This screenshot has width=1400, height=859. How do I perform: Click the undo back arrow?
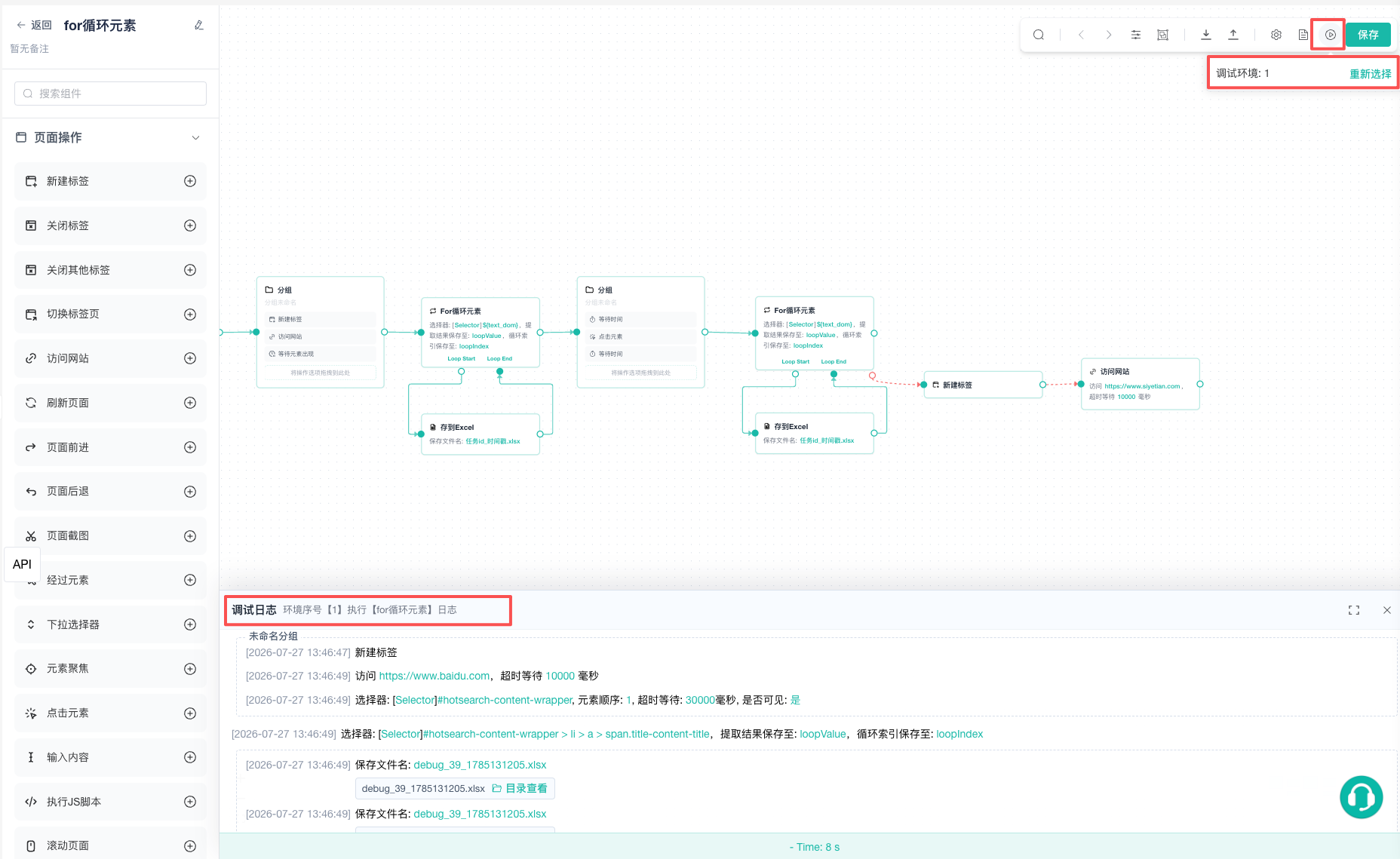[1081, 35]
